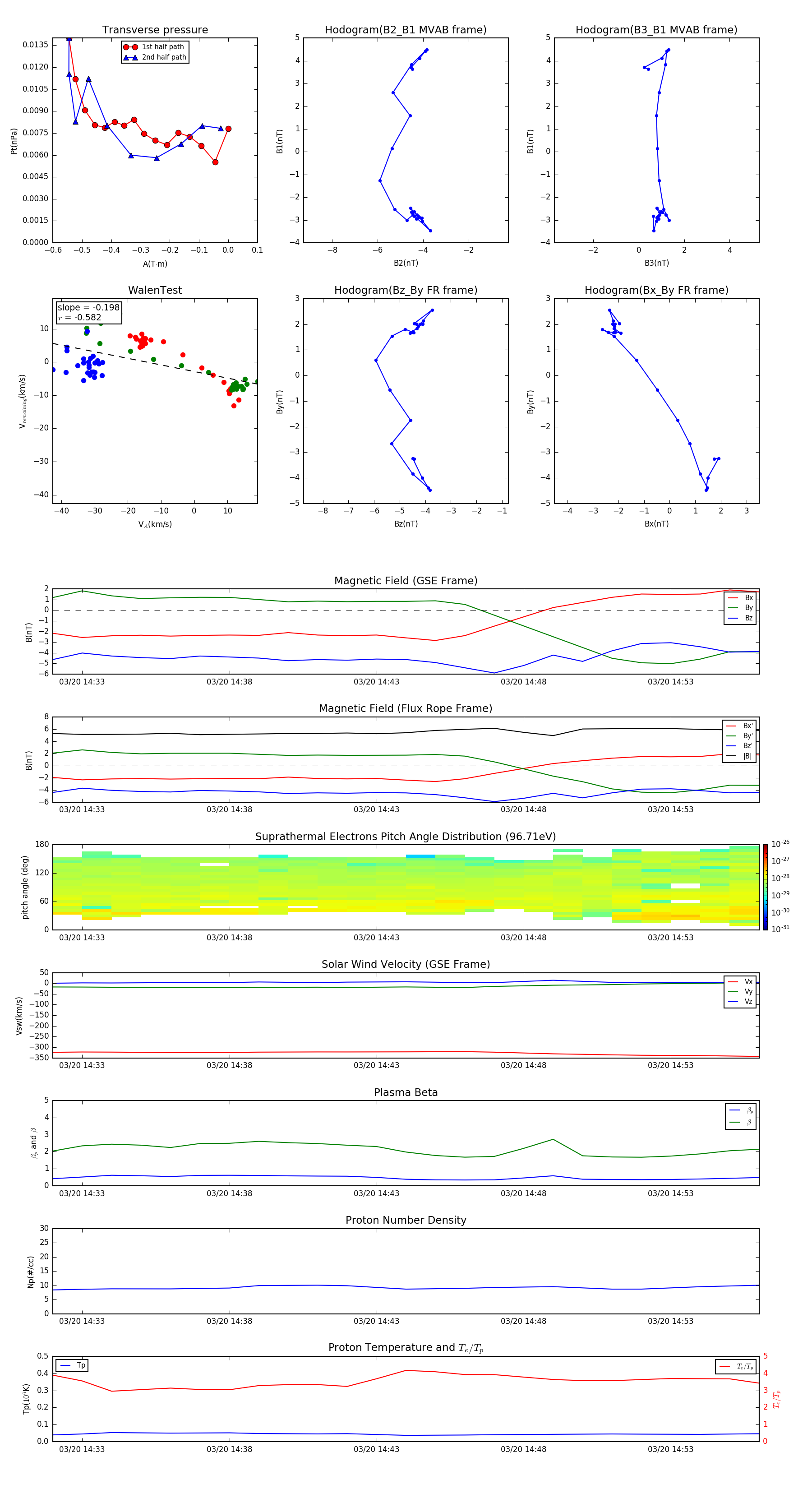
Task: Click the 'Vx' velocity legend entry
Action: pyautogui.click(x=741, y=982)
